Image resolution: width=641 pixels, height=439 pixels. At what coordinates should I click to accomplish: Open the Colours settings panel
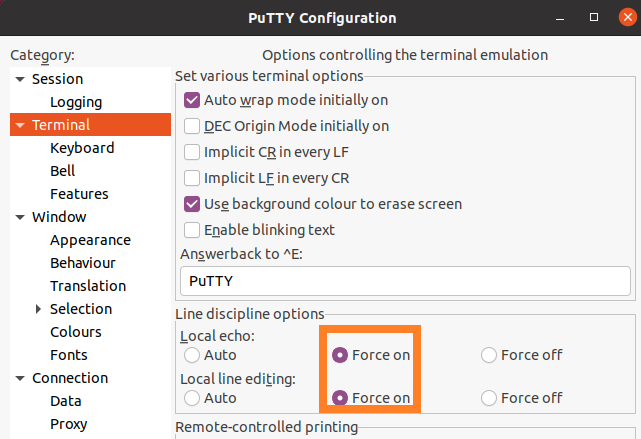pyautogui.click(x=76, y=332)
